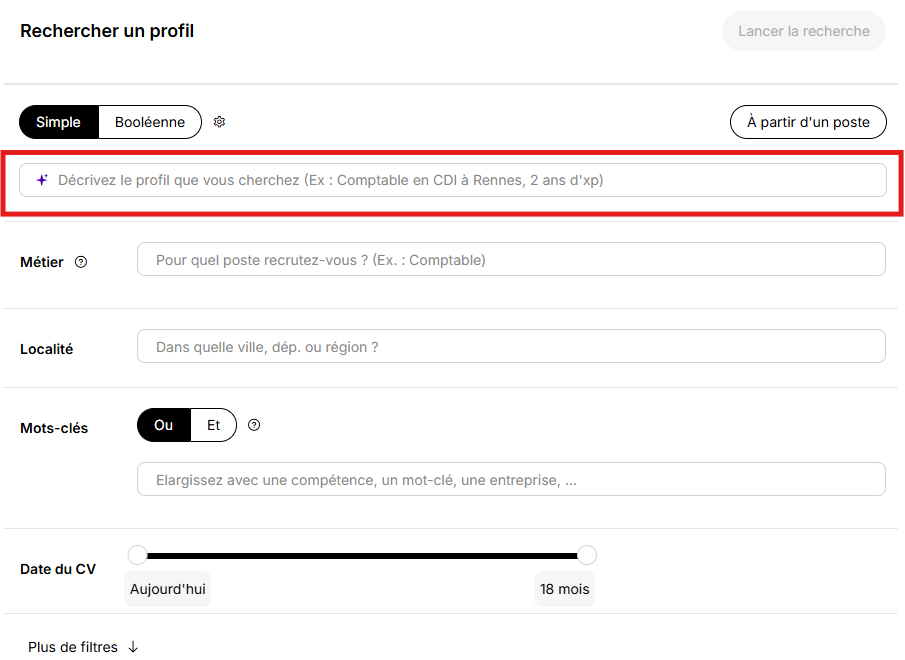This screenshot has height=660, width=905.
Task: Select the Ou keyword operator
Action: point(164,425)
